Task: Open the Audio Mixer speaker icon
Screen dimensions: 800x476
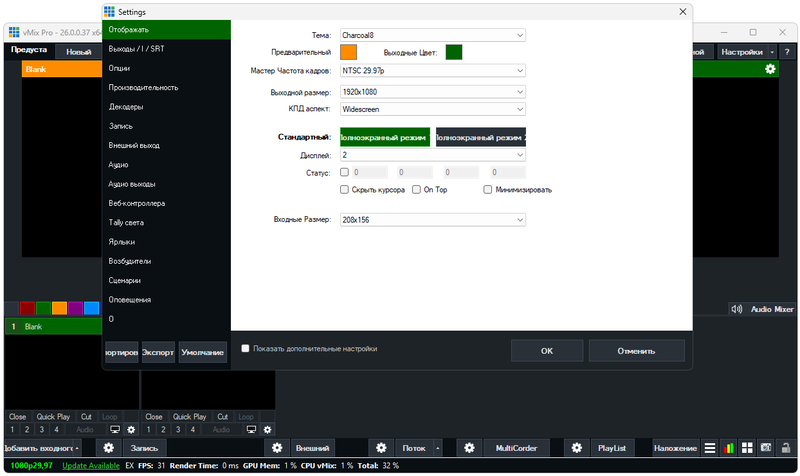Action: tap(736, 309)
